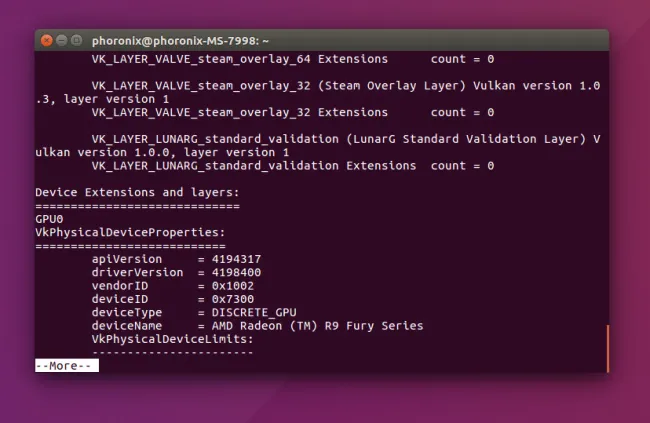Click the GPU0 line
Image resolution: width=650 pixels, height=423 pixels.
[49, 219]
